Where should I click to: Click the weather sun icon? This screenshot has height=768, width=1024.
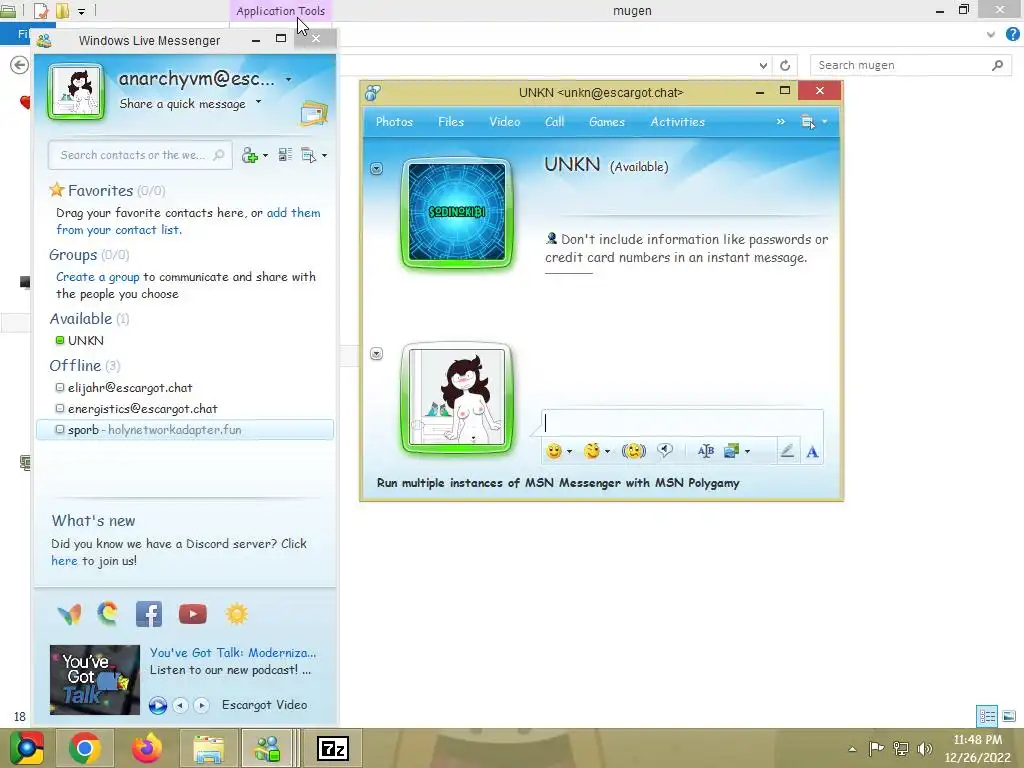(236, 614)
